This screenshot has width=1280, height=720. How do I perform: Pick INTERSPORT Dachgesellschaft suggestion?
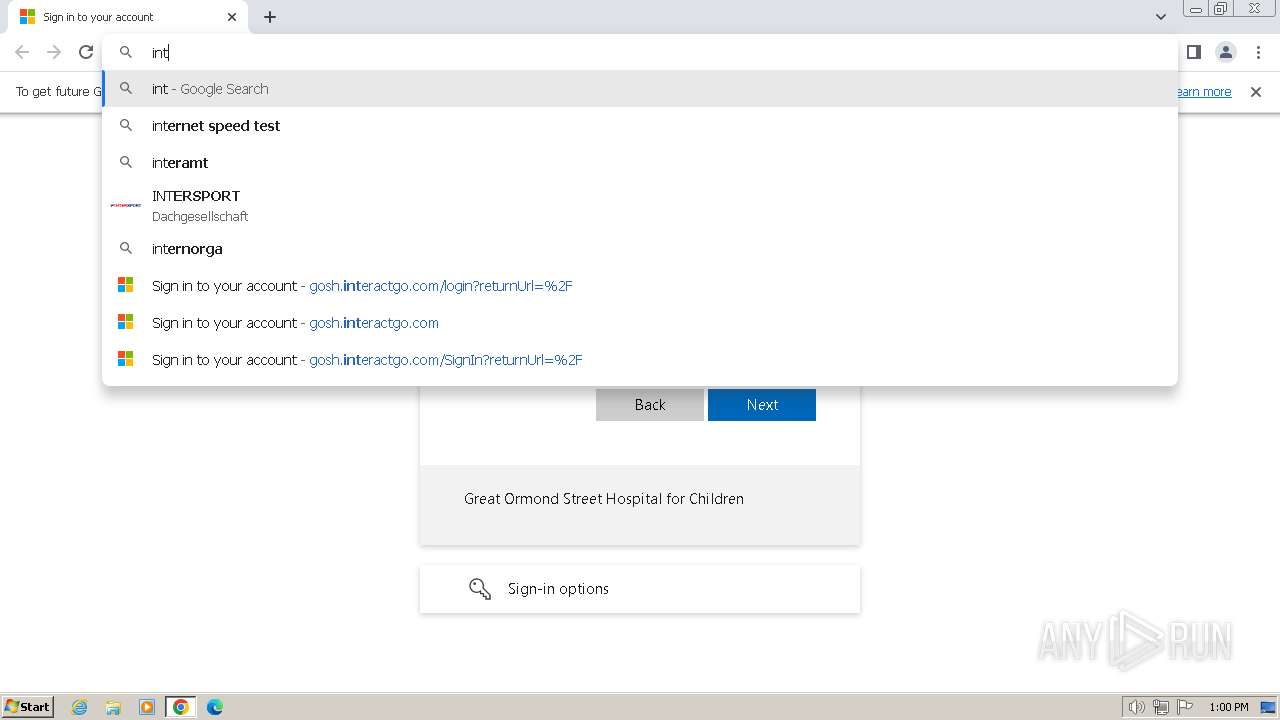tap(640, 205)
